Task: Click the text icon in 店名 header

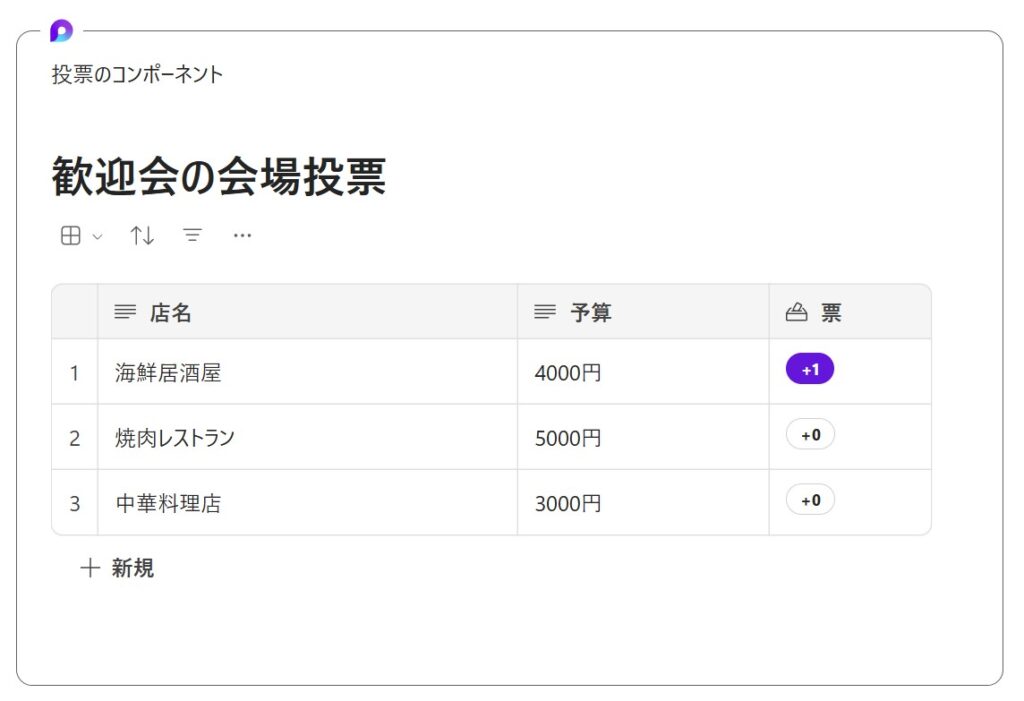Action: click(x=125, y=313)
